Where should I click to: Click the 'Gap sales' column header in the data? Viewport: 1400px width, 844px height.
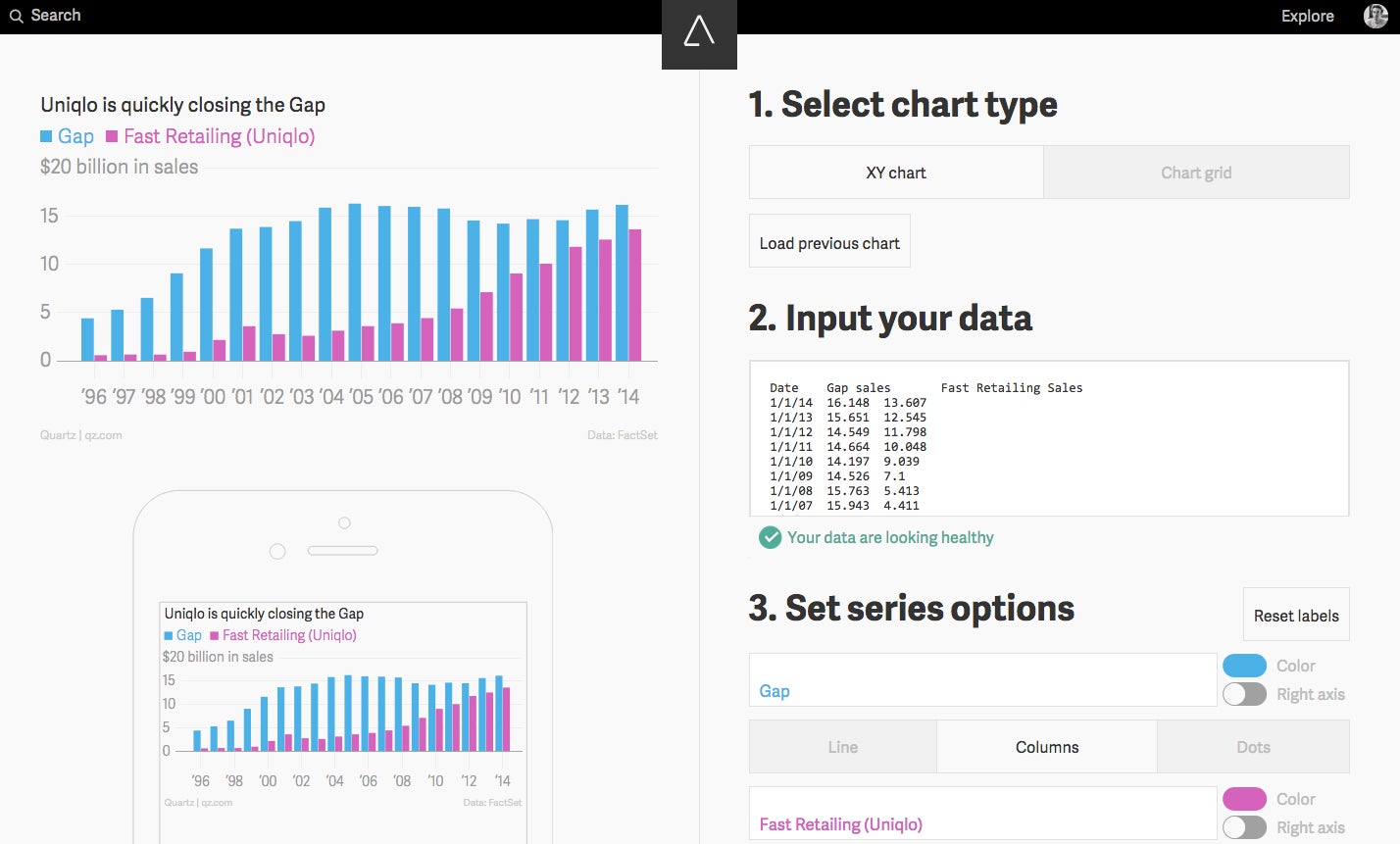pyautogui.click(x=859, y=388)
